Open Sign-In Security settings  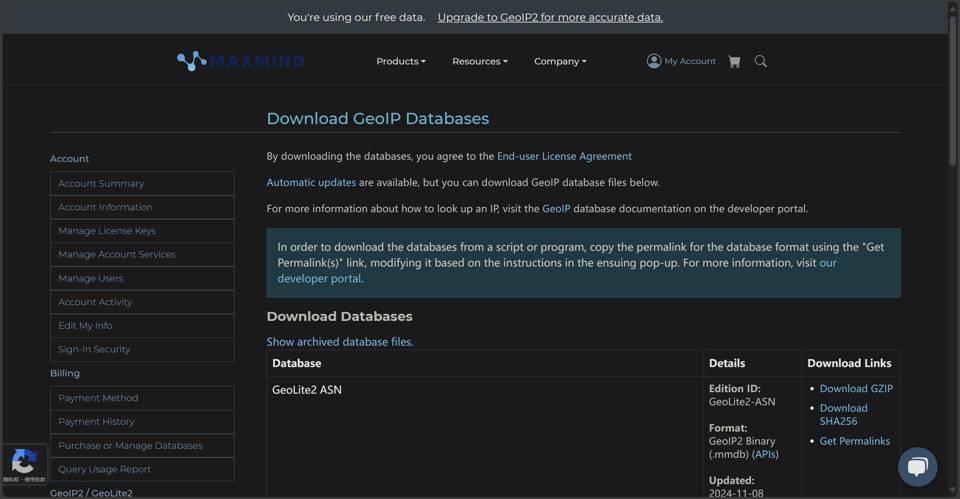pyautogui.click(x=94, y=350)
